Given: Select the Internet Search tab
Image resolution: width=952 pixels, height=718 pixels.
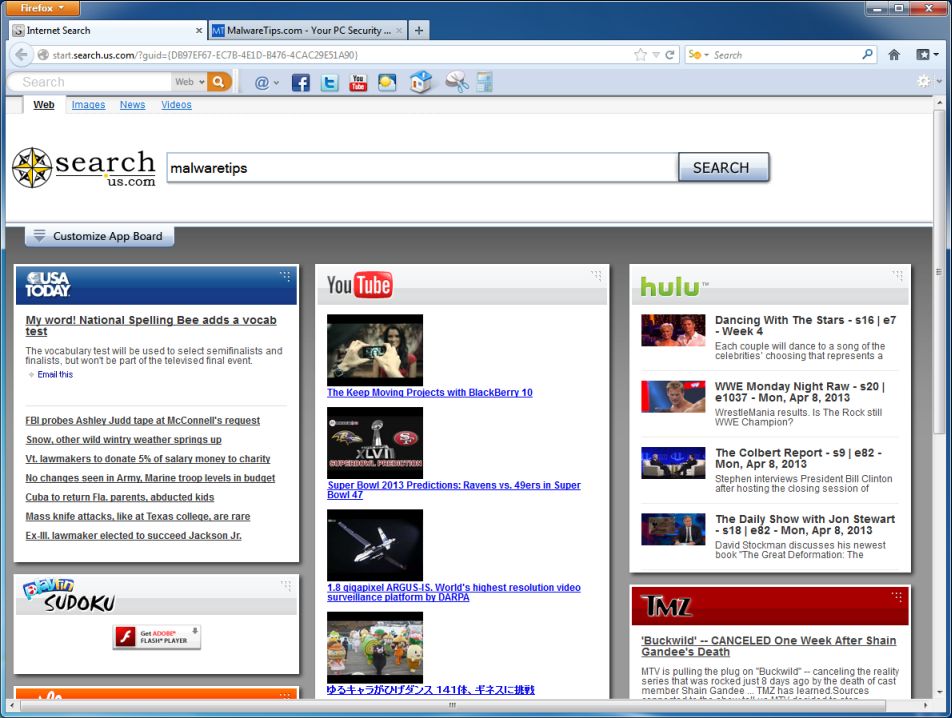Looking at the screenshot, I should coord(107,30).
